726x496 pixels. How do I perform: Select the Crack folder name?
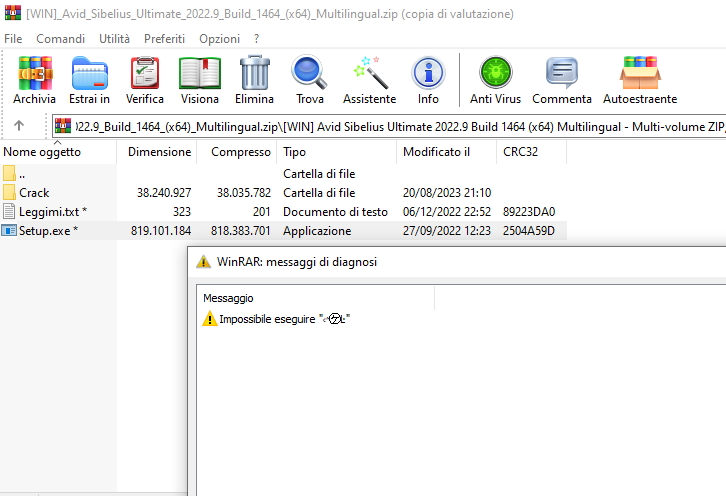(x=34, y=193)
